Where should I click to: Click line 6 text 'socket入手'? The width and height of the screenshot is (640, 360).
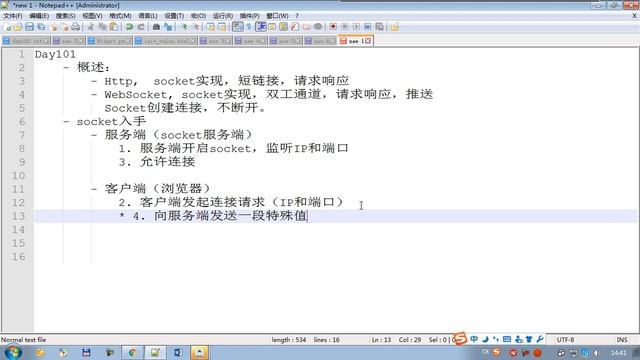coord(111,121)
